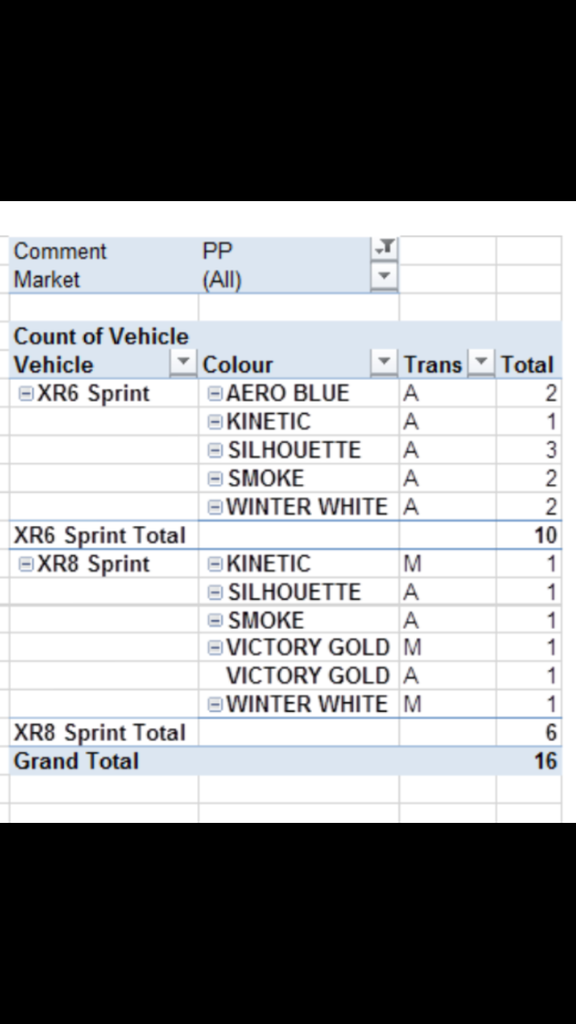Select the Grand Total value cell 16
The image size is (576, 1024).
[x=528, y=761]
